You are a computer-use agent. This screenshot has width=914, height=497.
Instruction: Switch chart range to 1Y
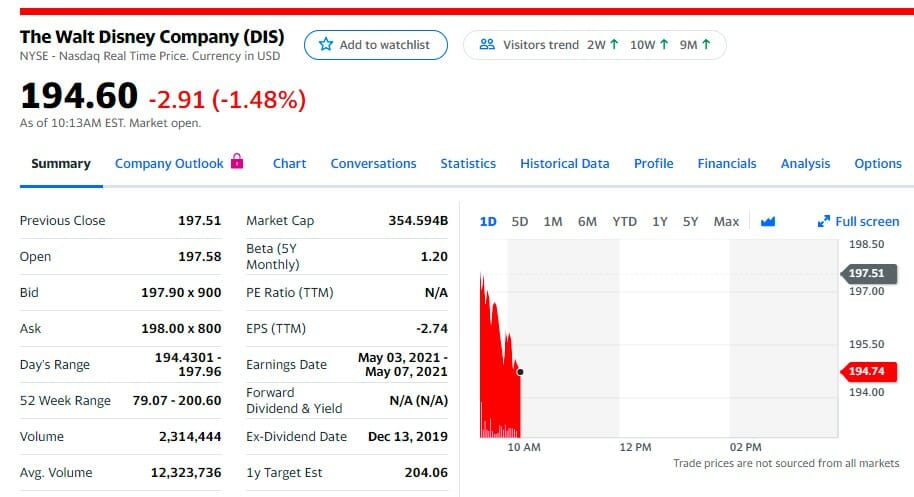660,221
